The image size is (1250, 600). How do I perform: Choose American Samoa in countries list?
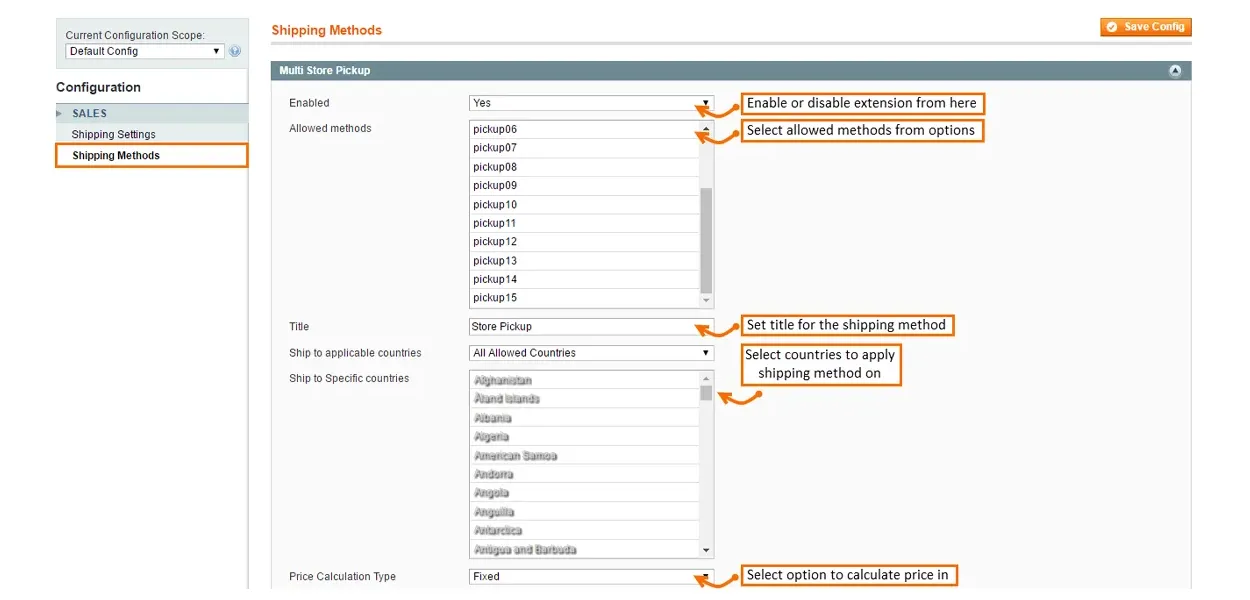(584, 456)
